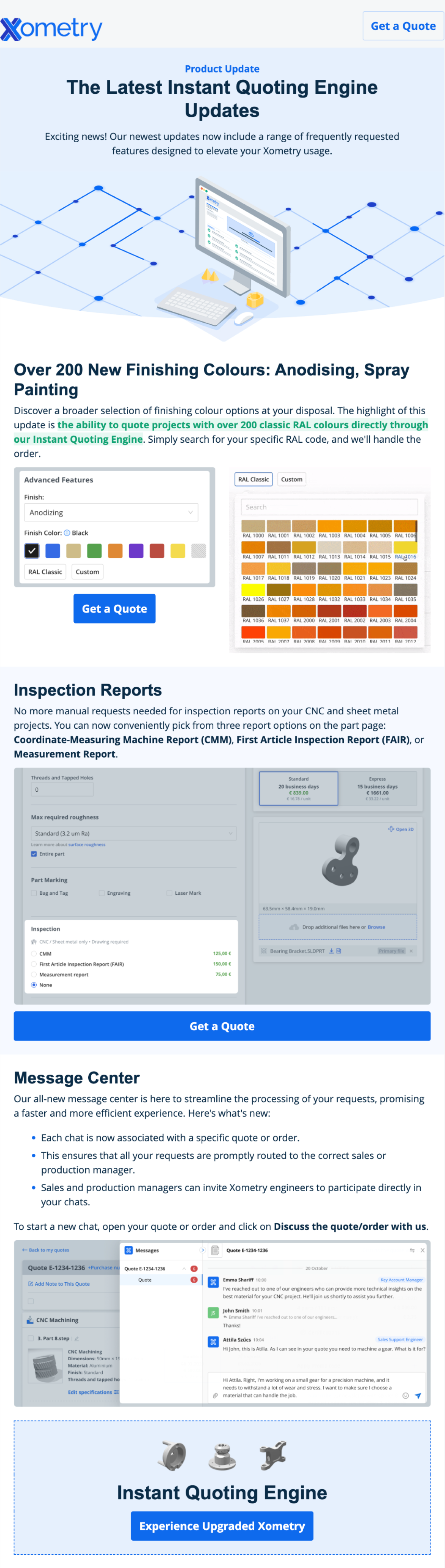Select the blue finish color swatch
Screen dimensions: 445x1568
53,551
